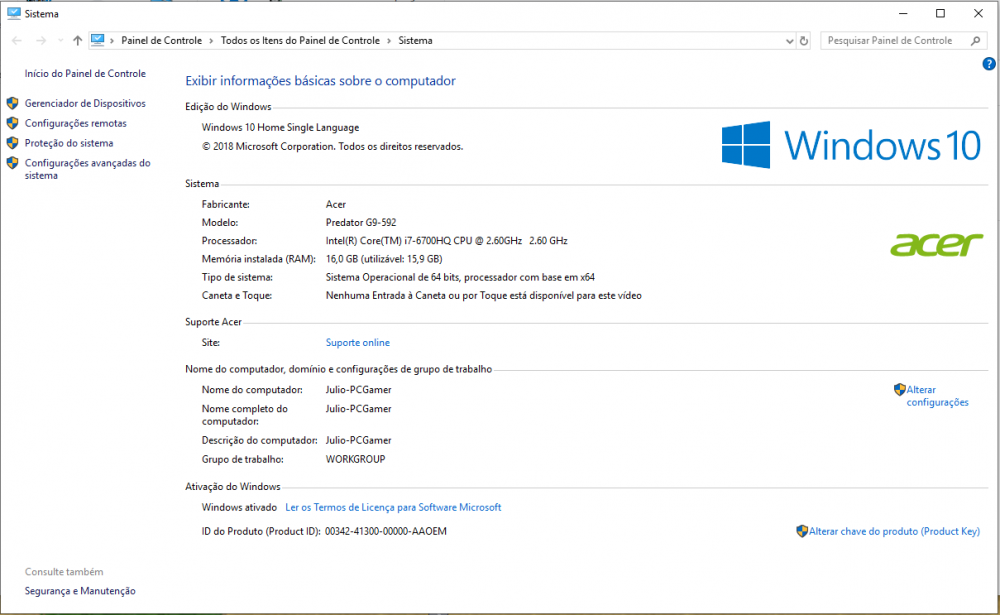
Task: Click the magnifier icon in search box
Action: pos(975,41)
